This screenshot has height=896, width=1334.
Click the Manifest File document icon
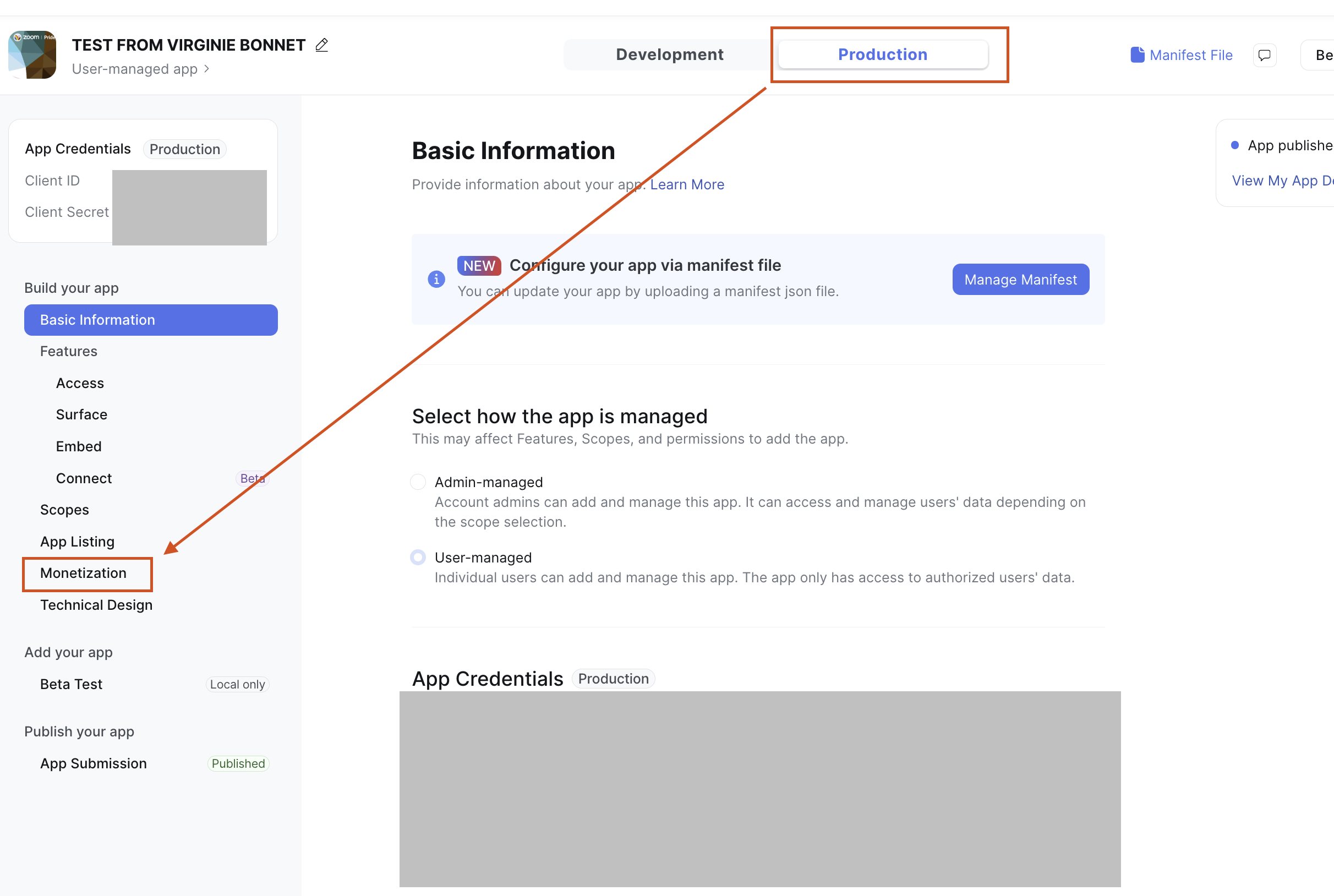(1137, 55)
